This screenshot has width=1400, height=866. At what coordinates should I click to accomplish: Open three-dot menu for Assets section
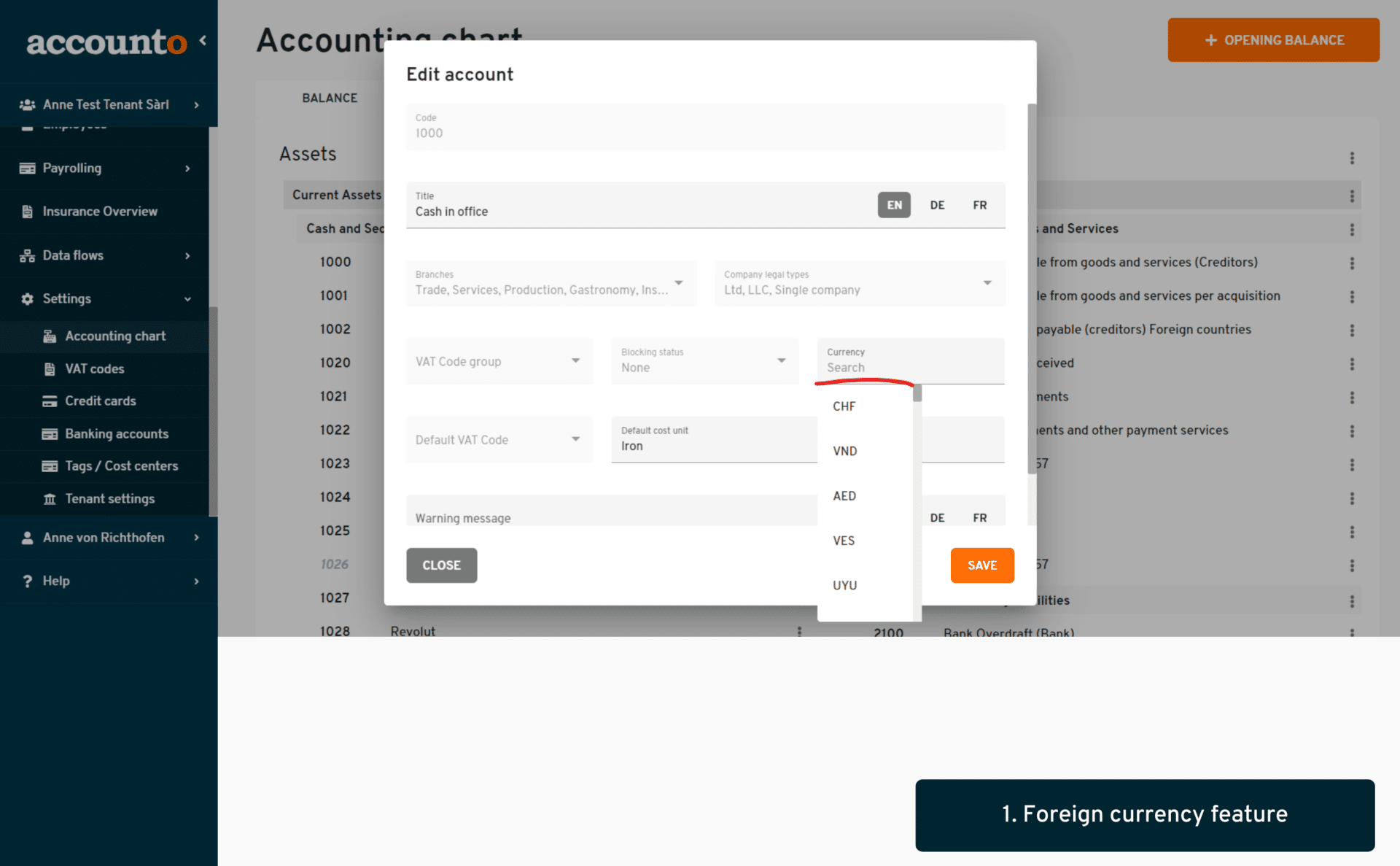pyautogui.click(x=1352, y=158)
